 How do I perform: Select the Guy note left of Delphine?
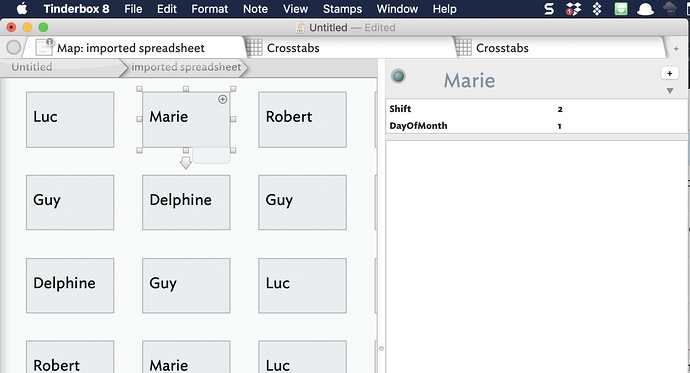click(70, 202)
